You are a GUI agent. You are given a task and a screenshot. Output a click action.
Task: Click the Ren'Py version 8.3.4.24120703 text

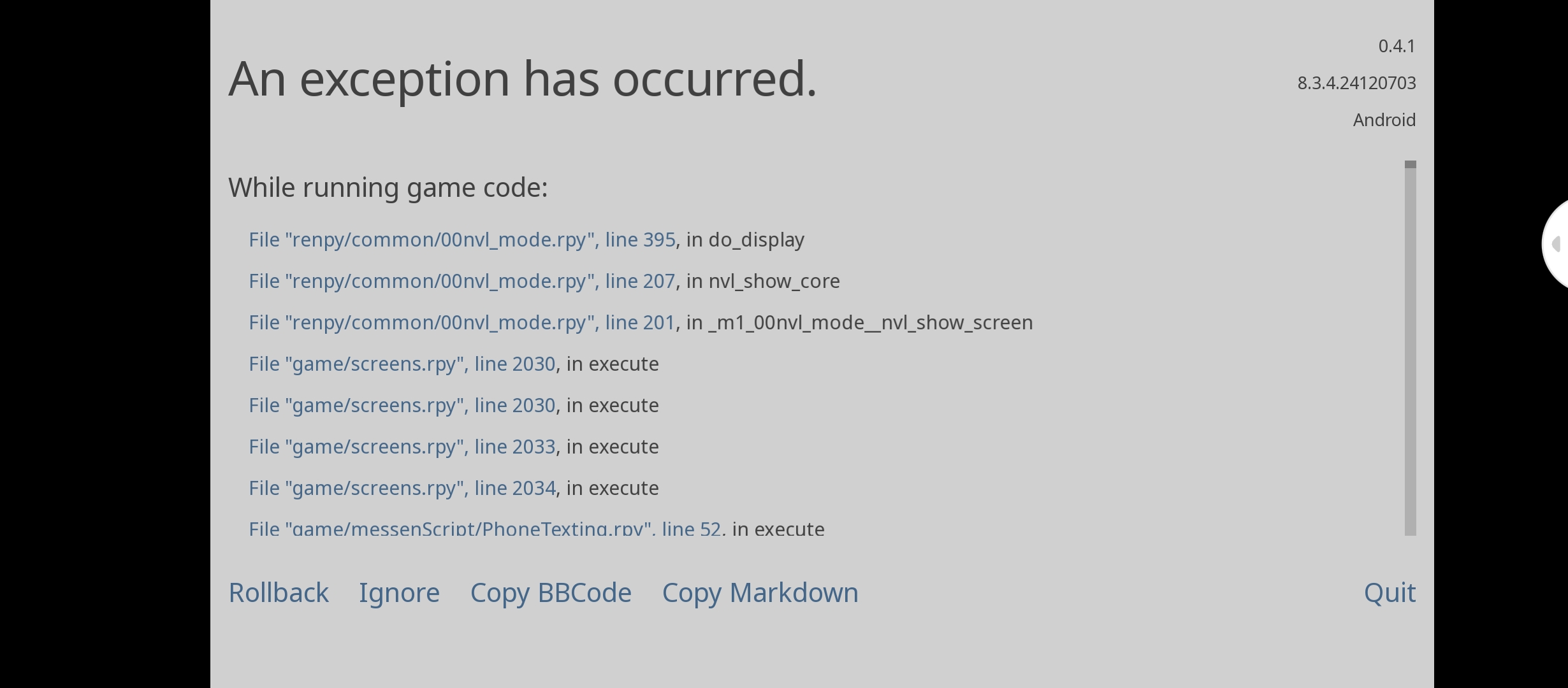pos(1356,83)
